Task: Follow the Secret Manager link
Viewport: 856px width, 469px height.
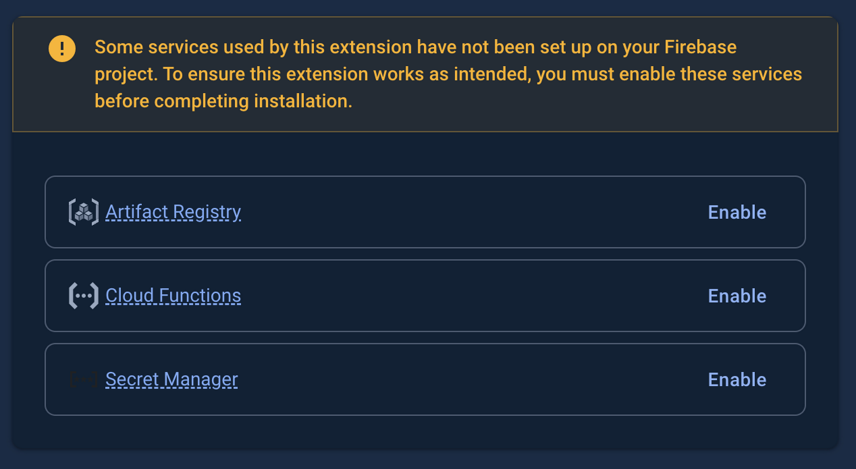Action: click(x=171, y=380)
